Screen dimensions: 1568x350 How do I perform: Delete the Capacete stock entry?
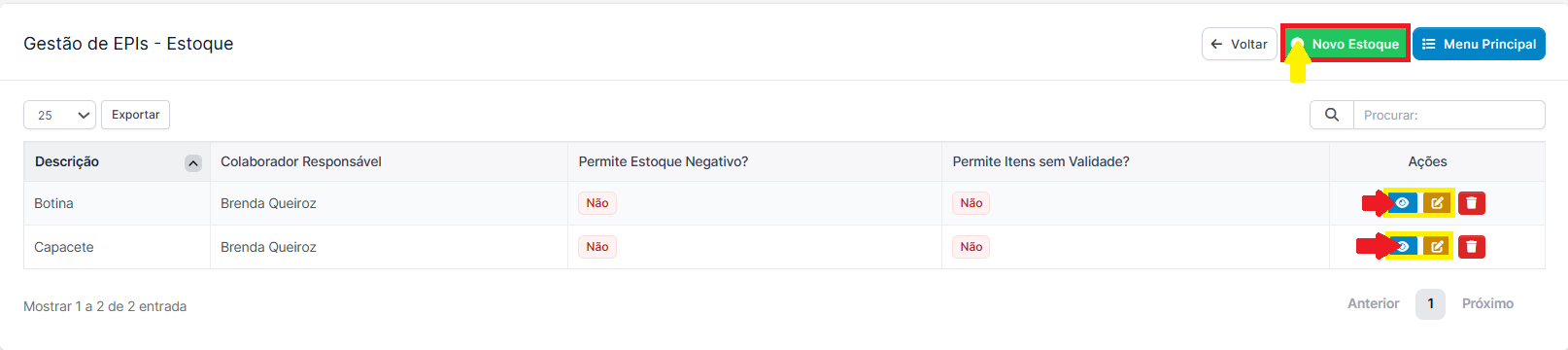coord(1472,247)
